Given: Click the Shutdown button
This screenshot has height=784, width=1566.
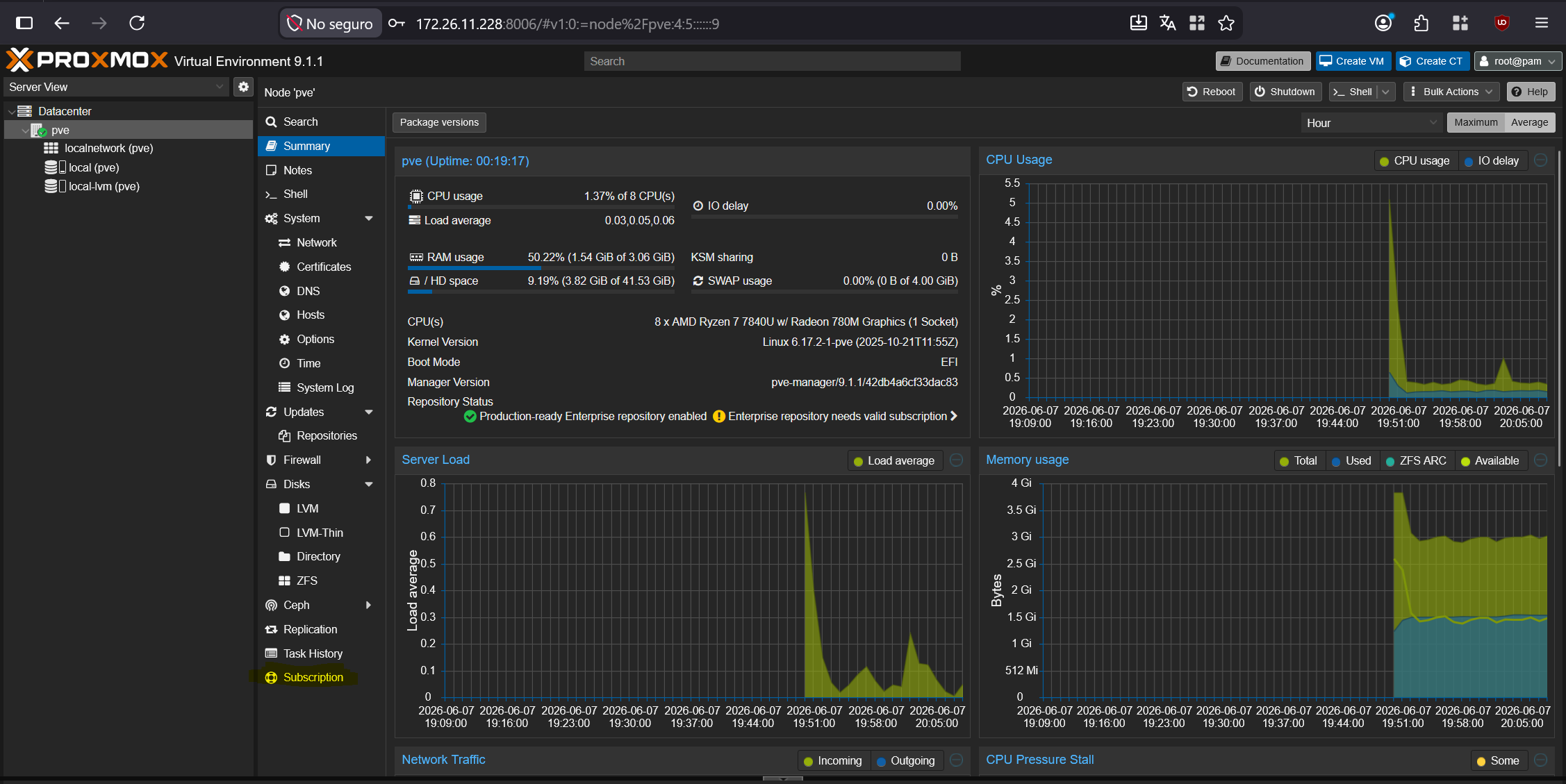Looking at the screenshot, I should [x=1285, y=92].
